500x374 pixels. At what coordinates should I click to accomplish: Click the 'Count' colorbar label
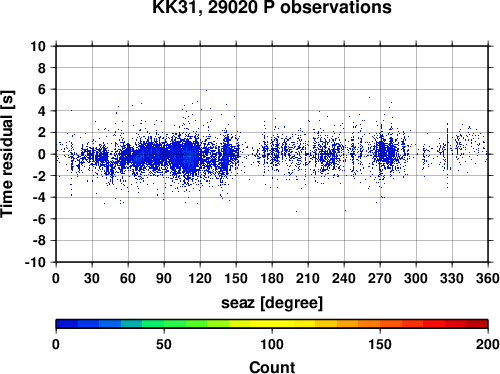272,367
